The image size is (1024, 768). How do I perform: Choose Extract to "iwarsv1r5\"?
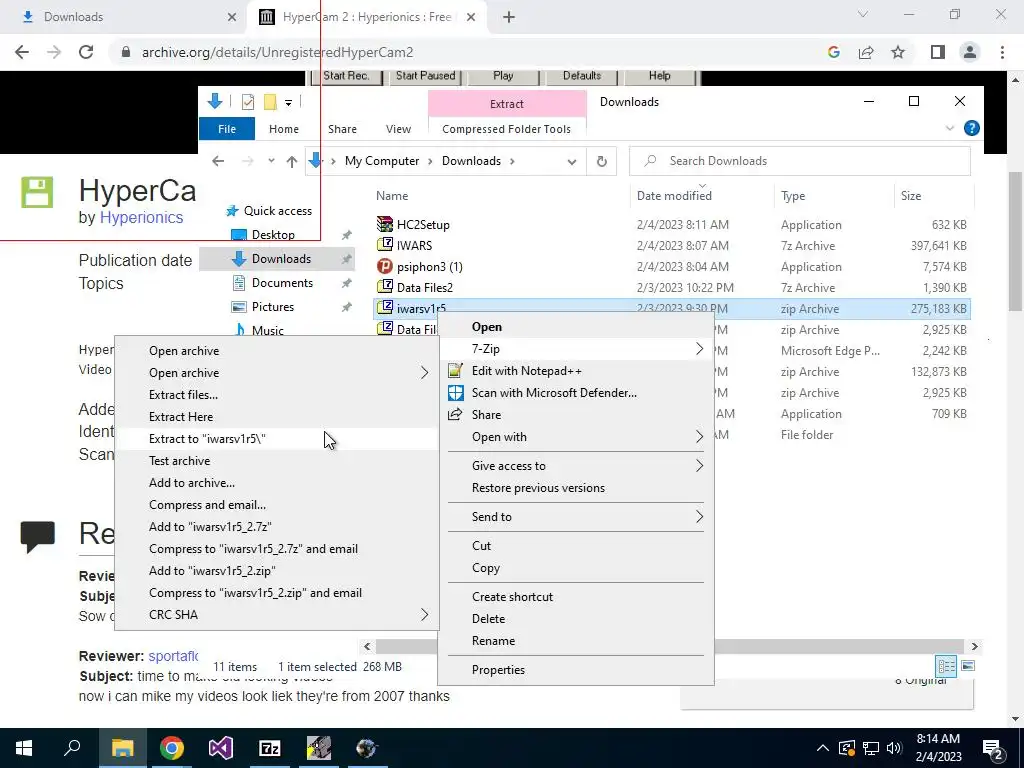276,439
